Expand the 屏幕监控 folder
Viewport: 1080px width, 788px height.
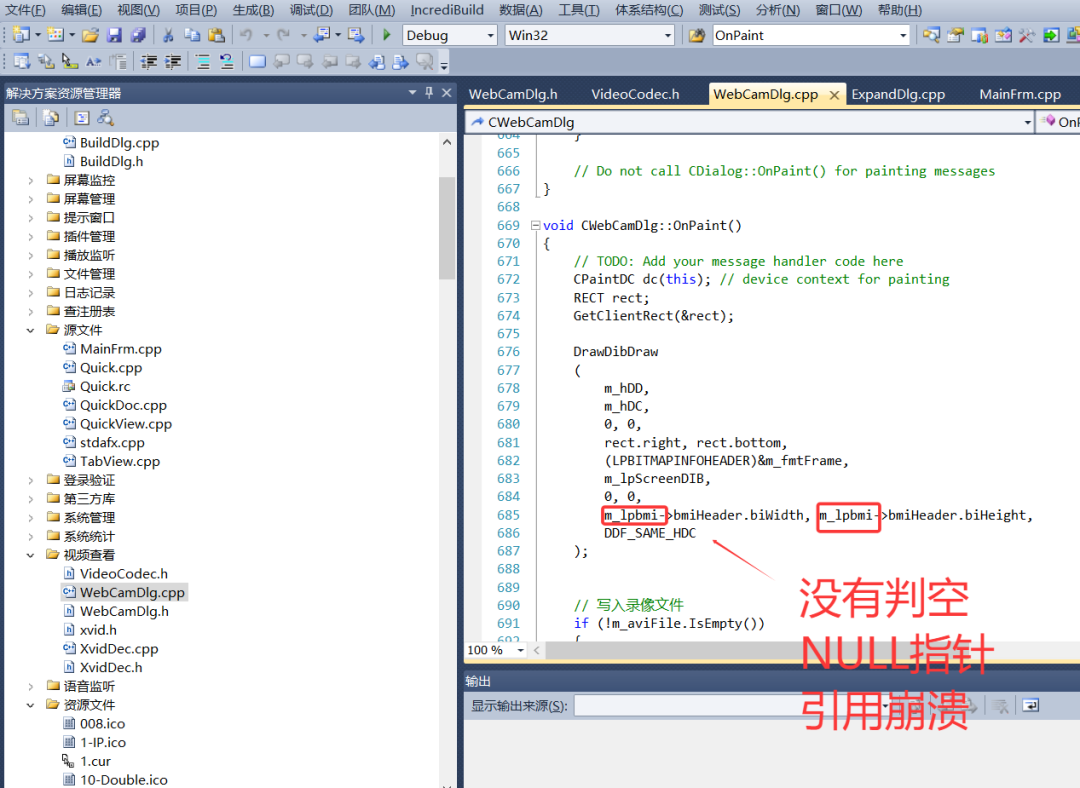tap(30, 180)
